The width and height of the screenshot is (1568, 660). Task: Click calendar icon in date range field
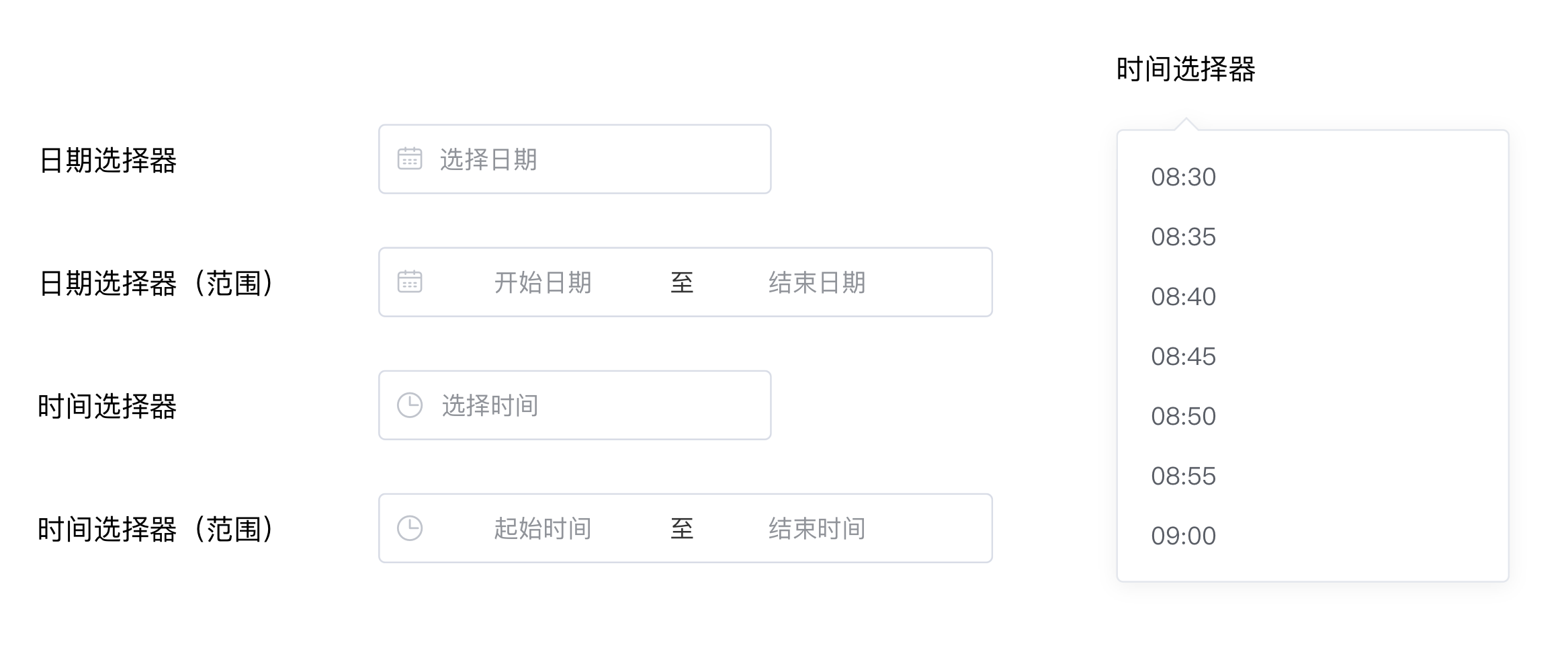409,282
